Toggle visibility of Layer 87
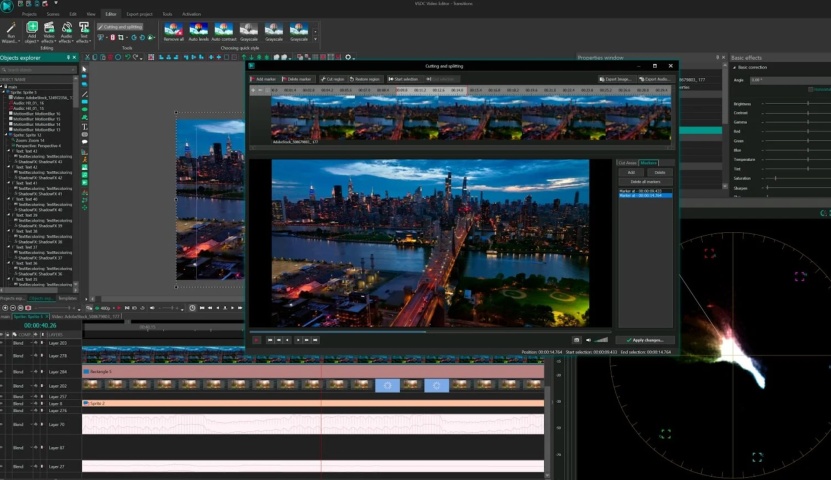Screen dimensions: 831x480 tap(2, 448)
